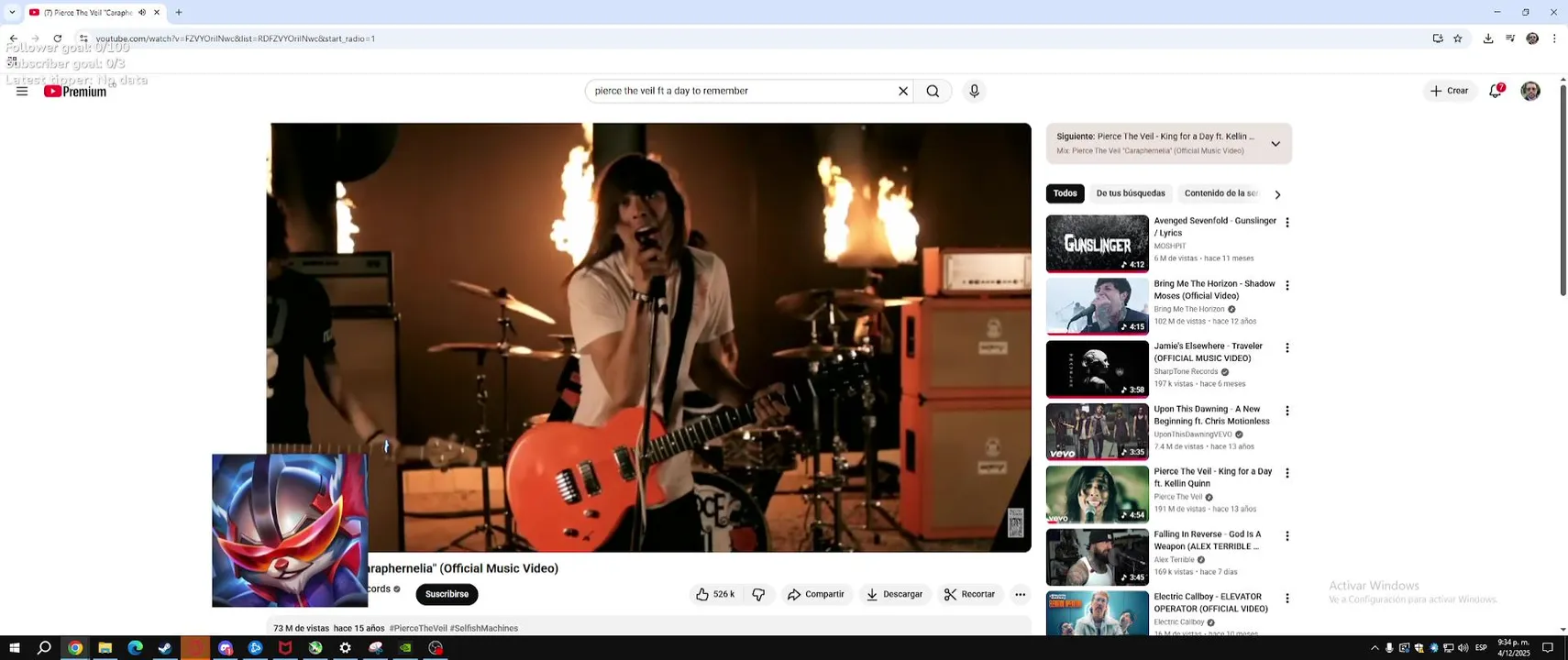Open Pierce The Veil King for a Day thumbnail
Screen dimensions: 1568x660
tap(1097, 494)
